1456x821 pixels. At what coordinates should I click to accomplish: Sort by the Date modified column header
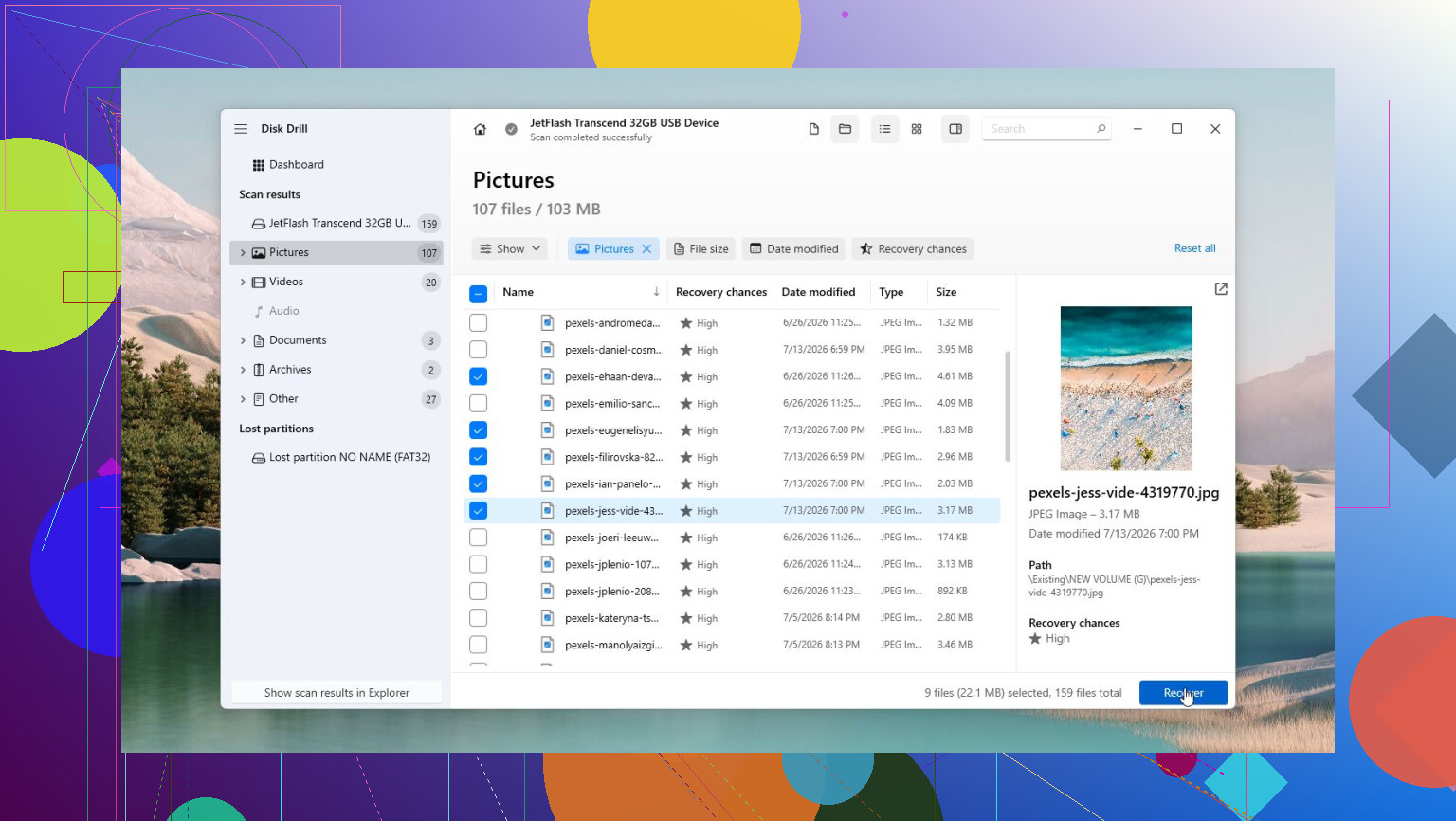point(818,292)
